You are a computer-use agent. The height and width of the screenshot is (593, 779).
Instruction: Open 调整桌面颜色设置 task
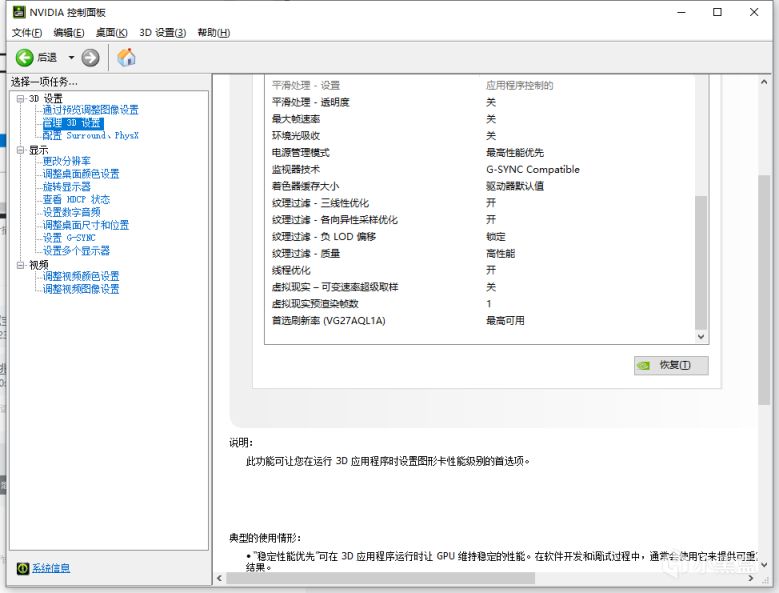(x=81, y=174)
